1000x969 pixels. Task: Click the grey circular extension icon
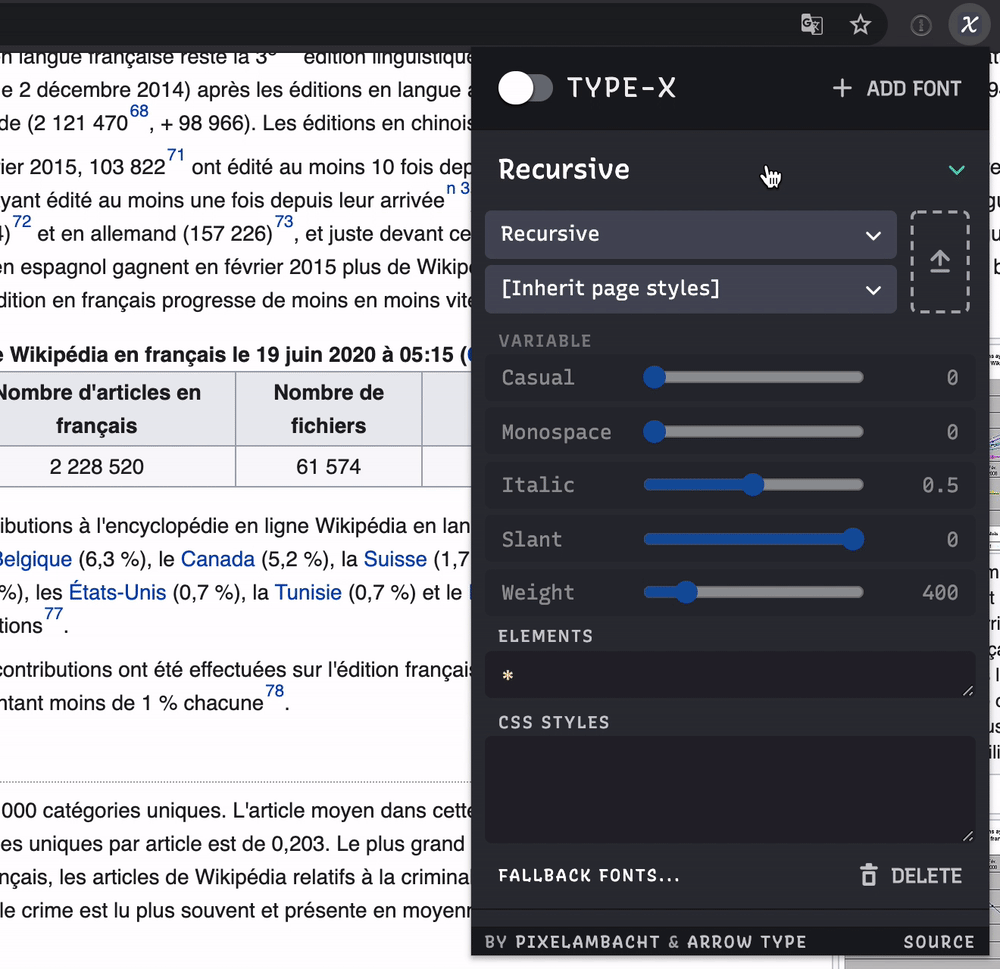point(920,25)
